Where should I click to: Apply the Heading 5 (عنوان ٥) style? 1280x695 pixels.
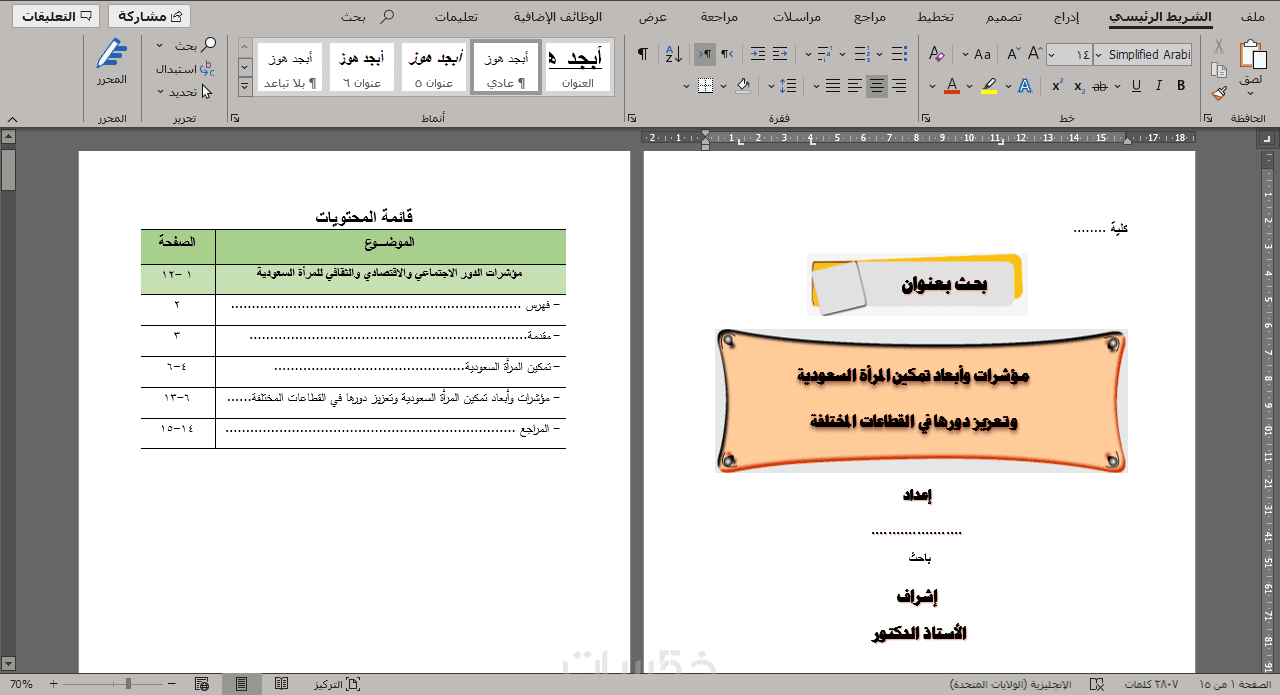[434, 67]
